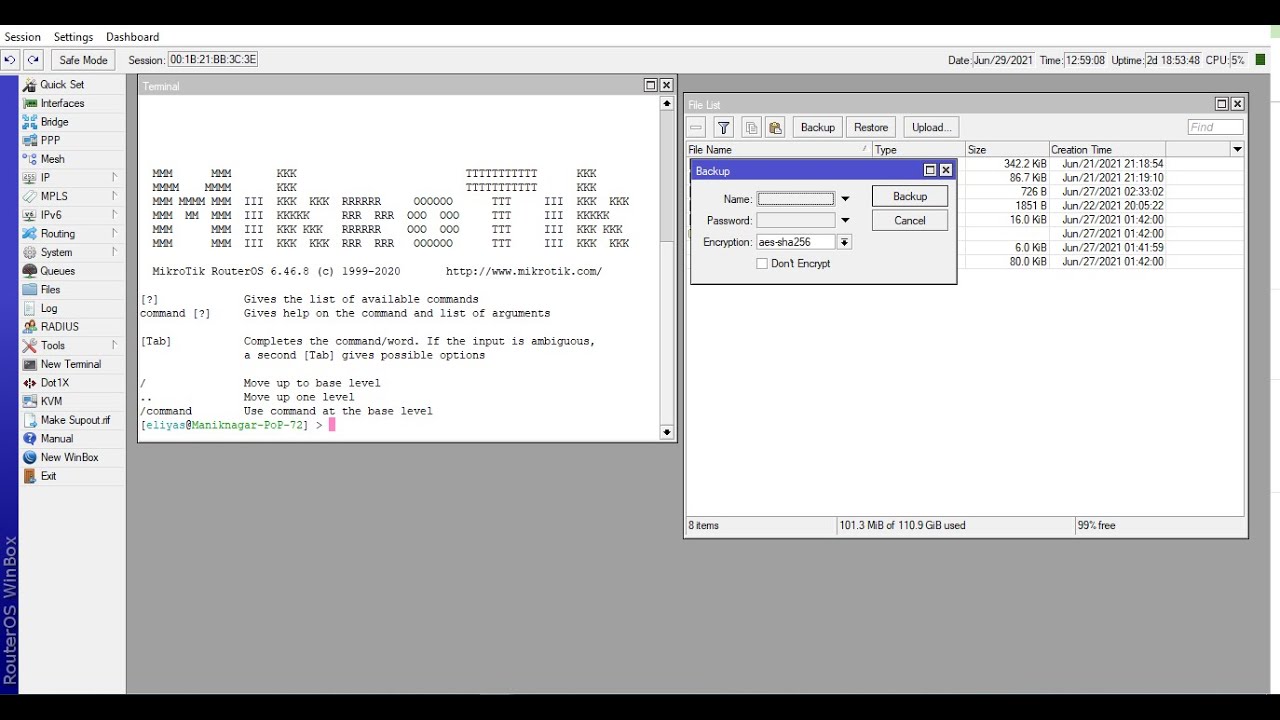The image size is (1280, 720).
Task: Open the Dashboard menu
Action: 133,37
